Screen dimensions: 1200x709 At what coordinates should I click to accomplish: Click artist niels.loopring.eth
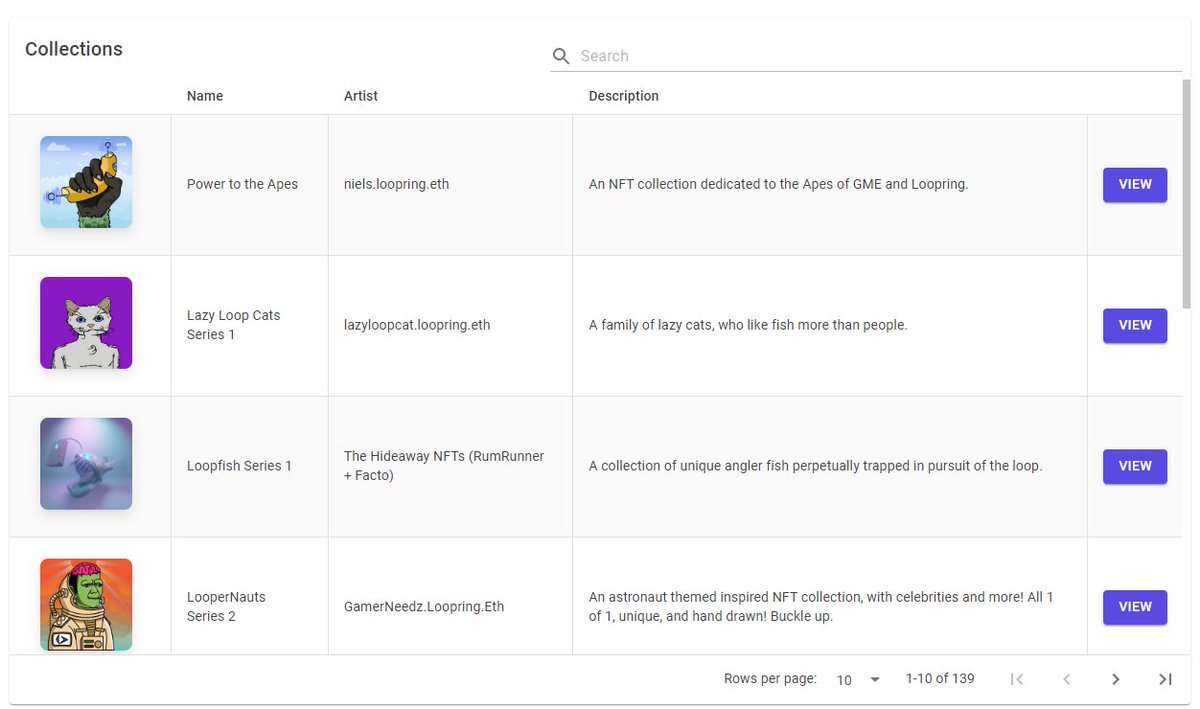pos(397,184)
